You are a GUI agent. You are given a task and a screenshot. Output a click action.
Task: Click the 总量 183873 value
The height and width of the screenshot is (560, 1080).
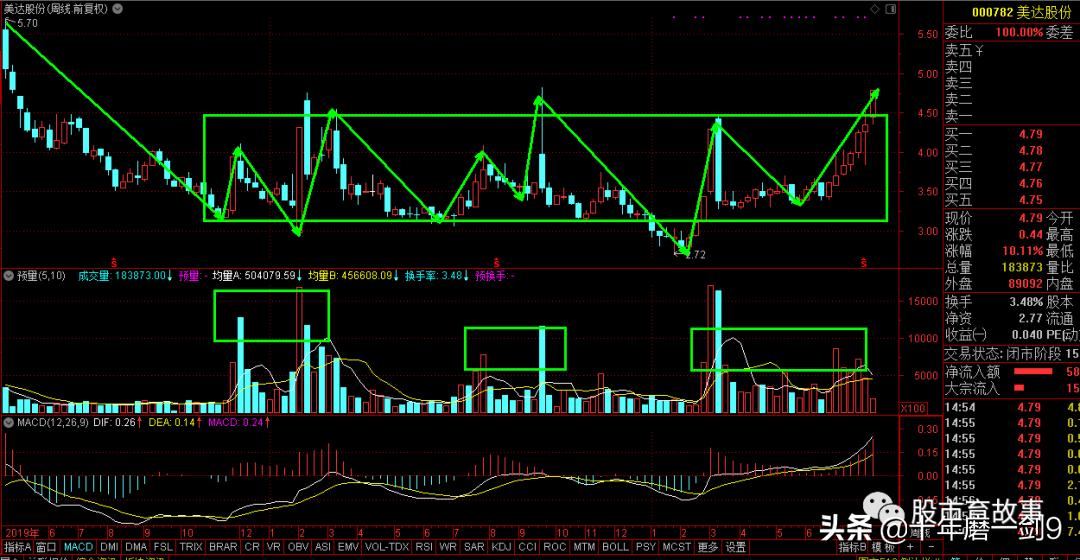1022,267
